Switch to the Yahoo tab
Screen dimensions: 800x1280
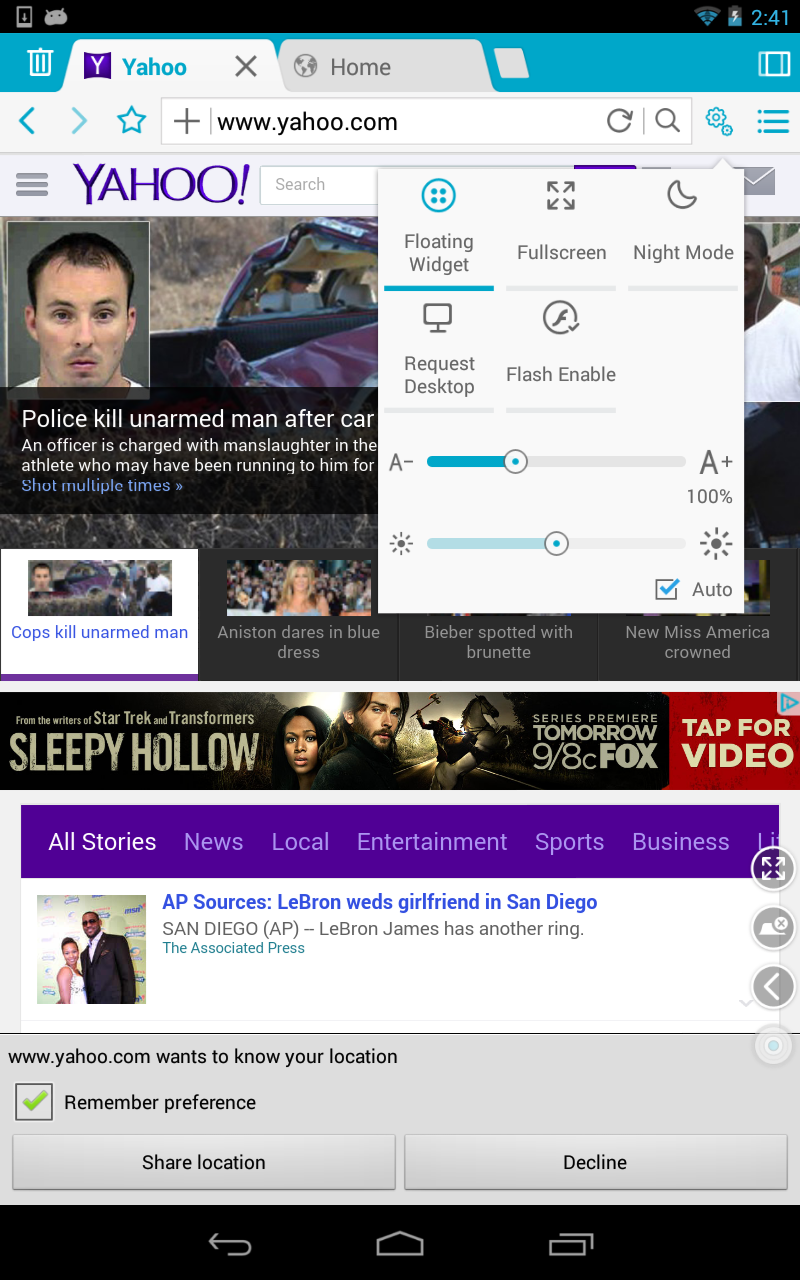tap(153, 67)
